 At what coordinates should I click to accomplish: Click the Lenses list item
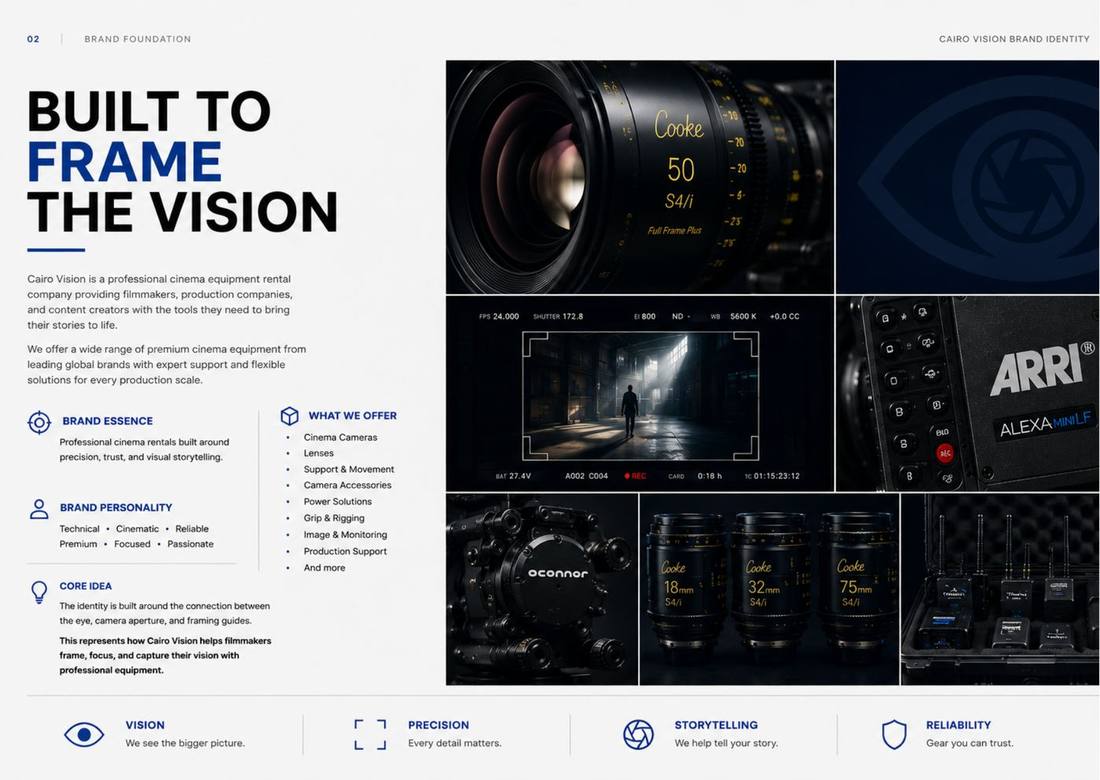point(318,453)
